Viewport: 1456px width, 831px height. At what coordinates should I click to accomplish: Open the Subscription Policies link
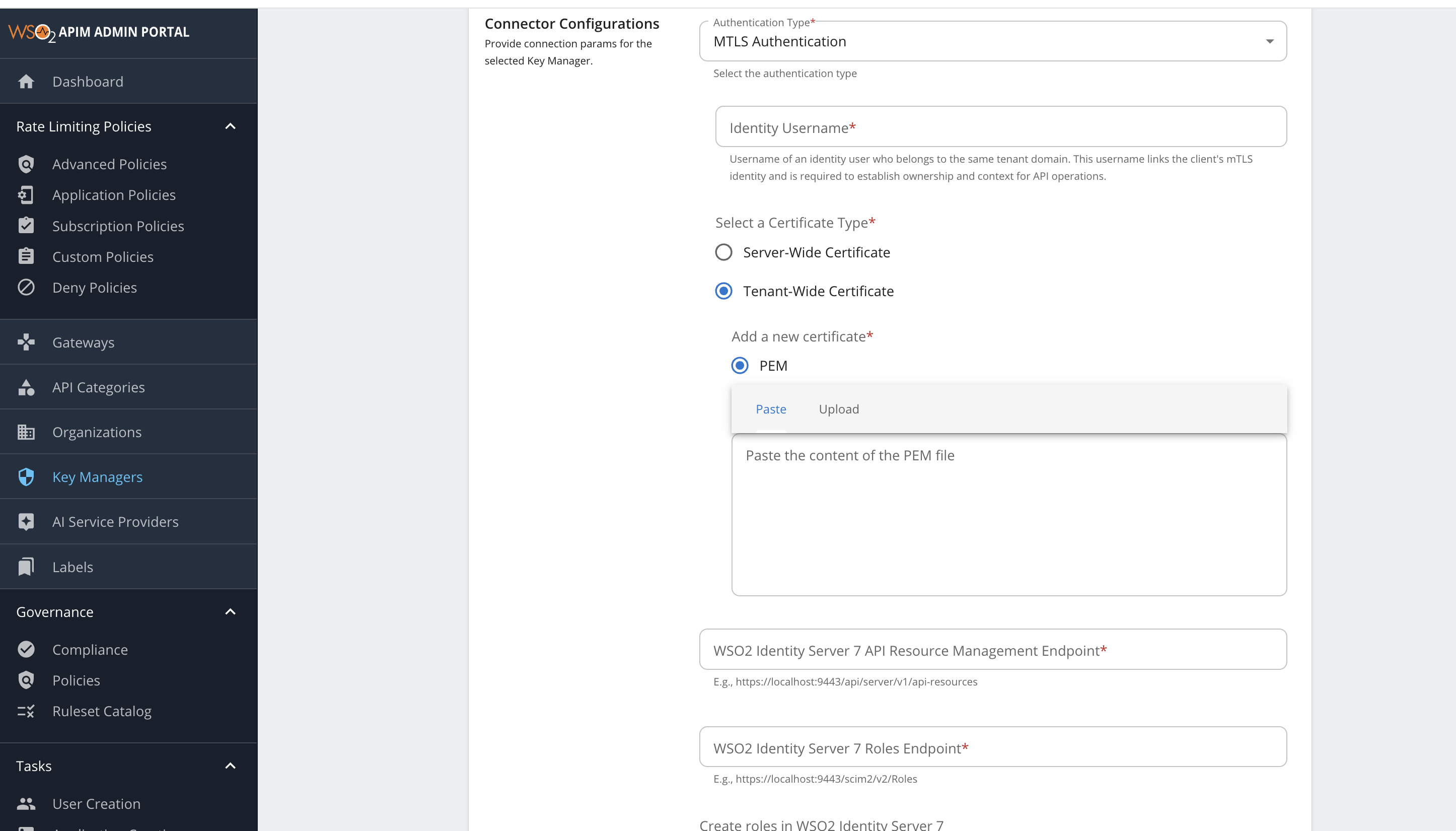[117, 226]
